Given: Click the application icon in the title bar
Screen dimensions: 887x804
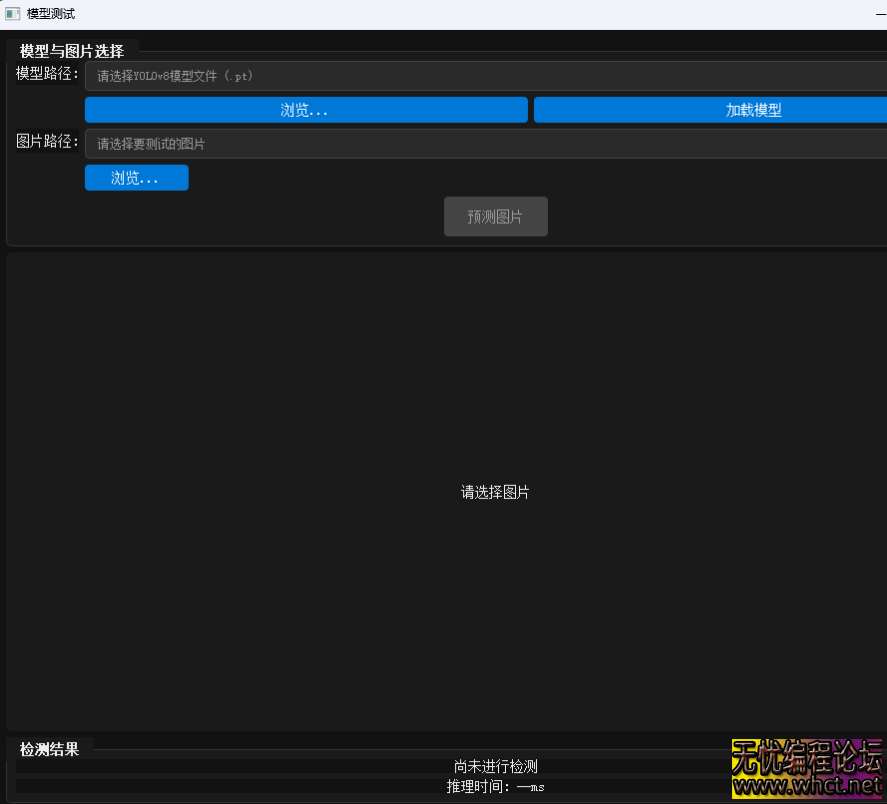Looking at the screenshot, I should [x=13, y=13].
